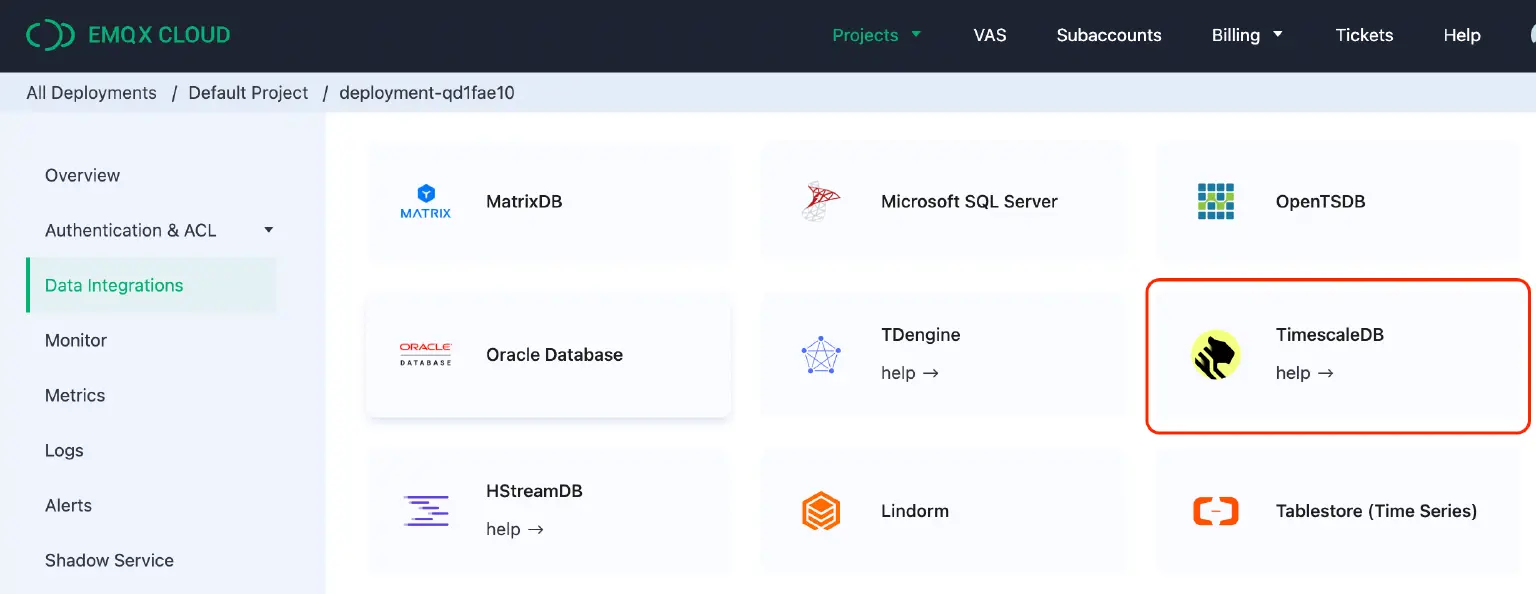The image size is (1536, 594).
Task: Open the Billing dropdown menu
Action: point(1247,35)
